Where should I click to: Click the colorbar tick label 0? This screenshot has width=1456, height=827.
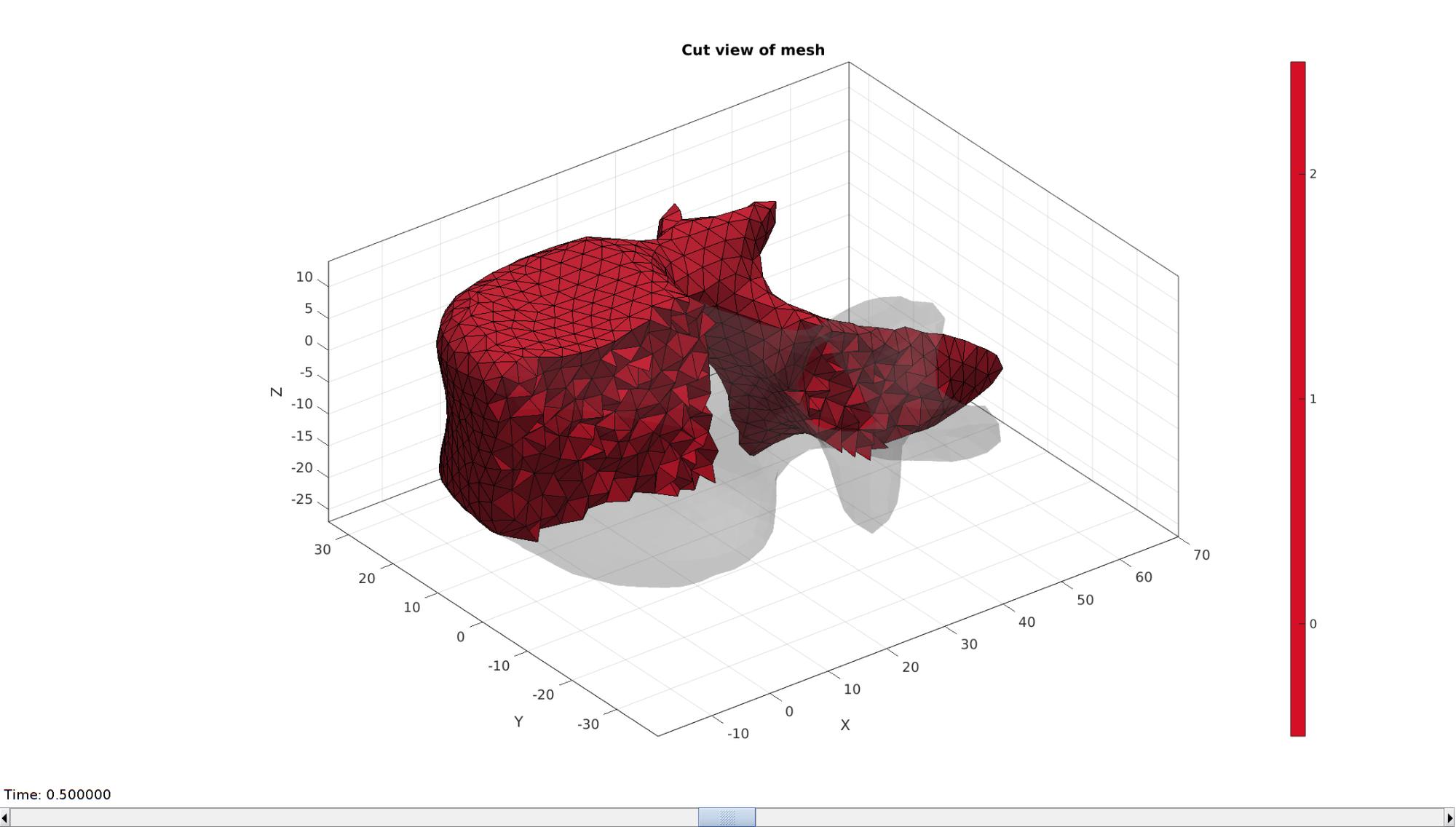point(1313,624)
